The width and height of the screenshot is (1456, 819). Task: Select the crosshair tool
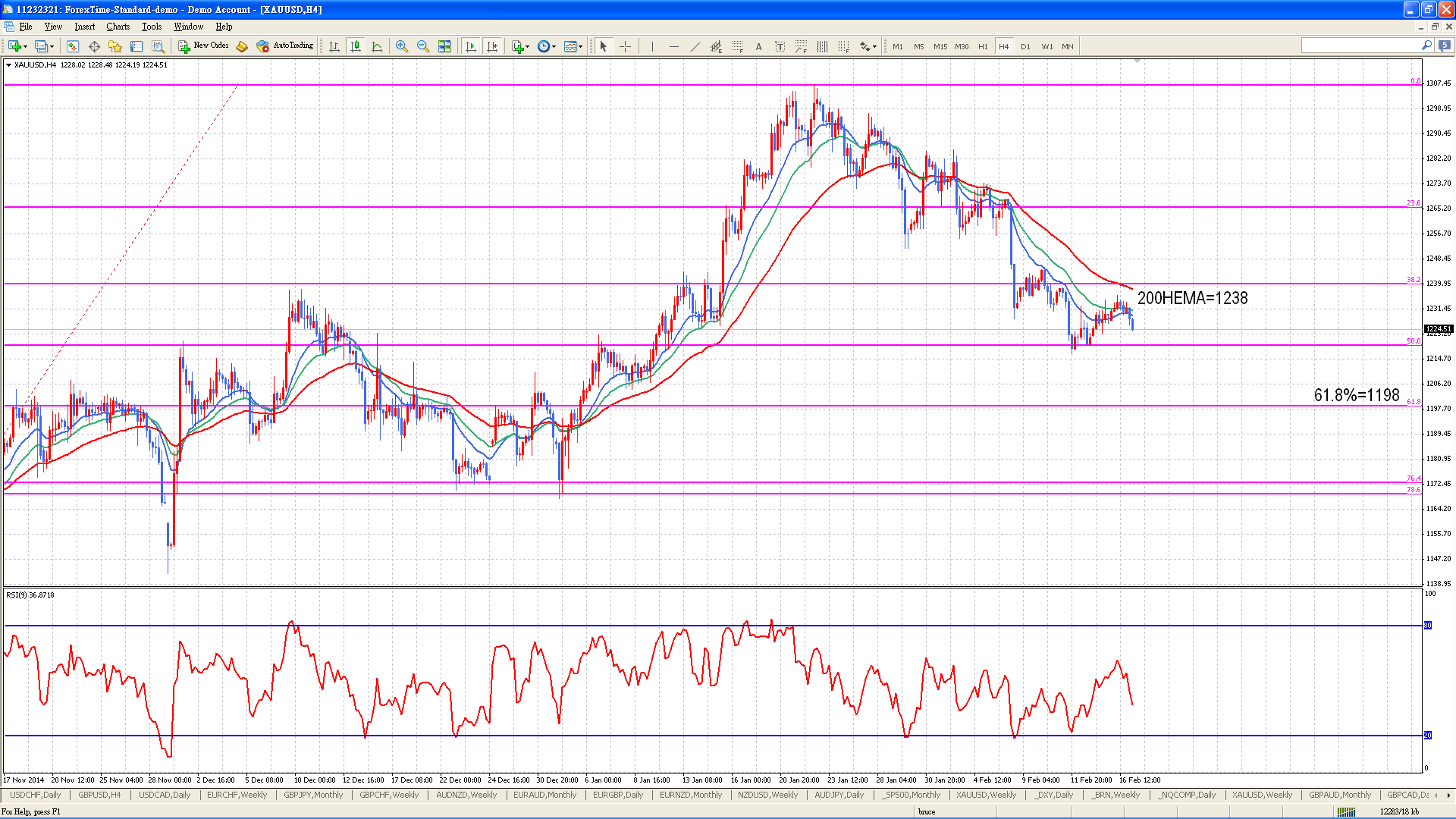click(x=626, y=46)
